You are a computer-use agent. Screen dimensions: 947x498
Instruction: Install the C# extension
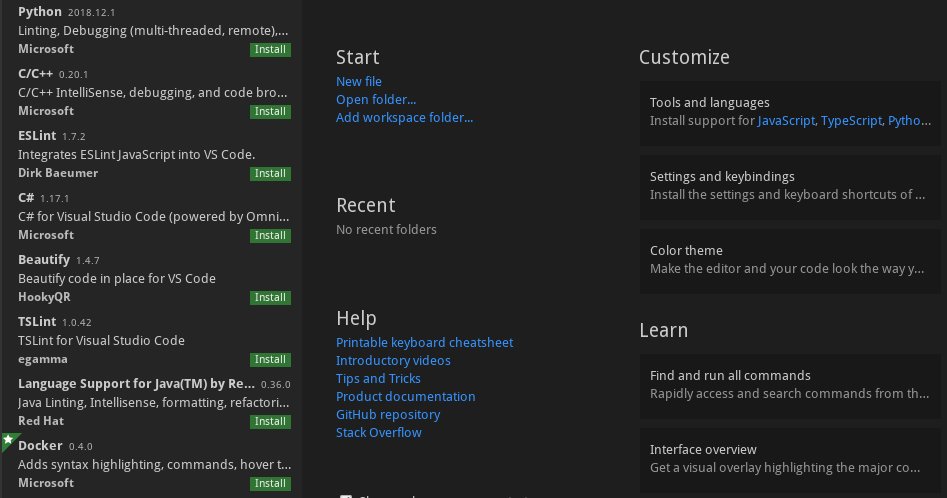270,235
